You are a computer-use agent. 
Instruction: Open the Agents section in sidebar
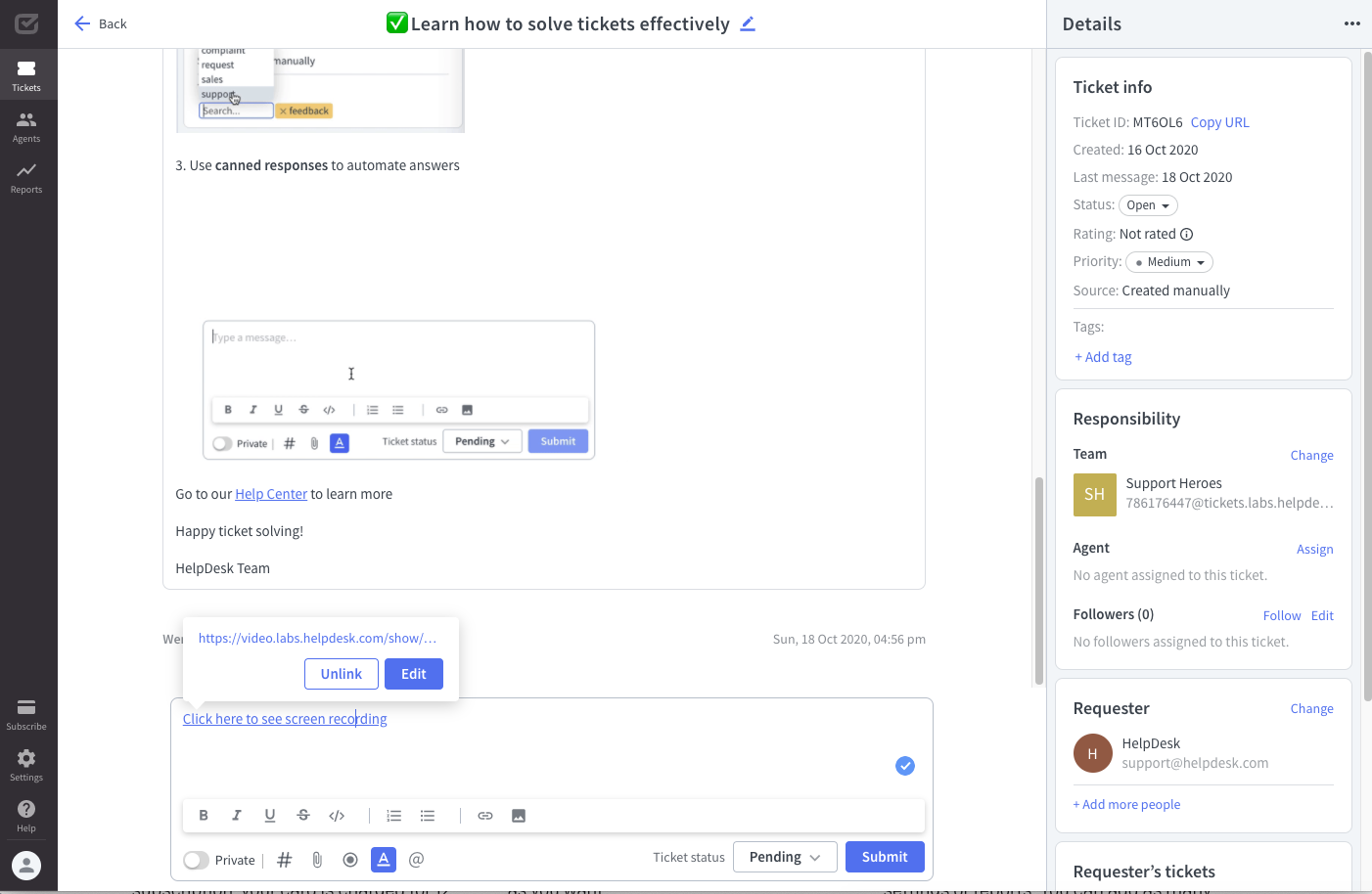(x=26, y=126)
